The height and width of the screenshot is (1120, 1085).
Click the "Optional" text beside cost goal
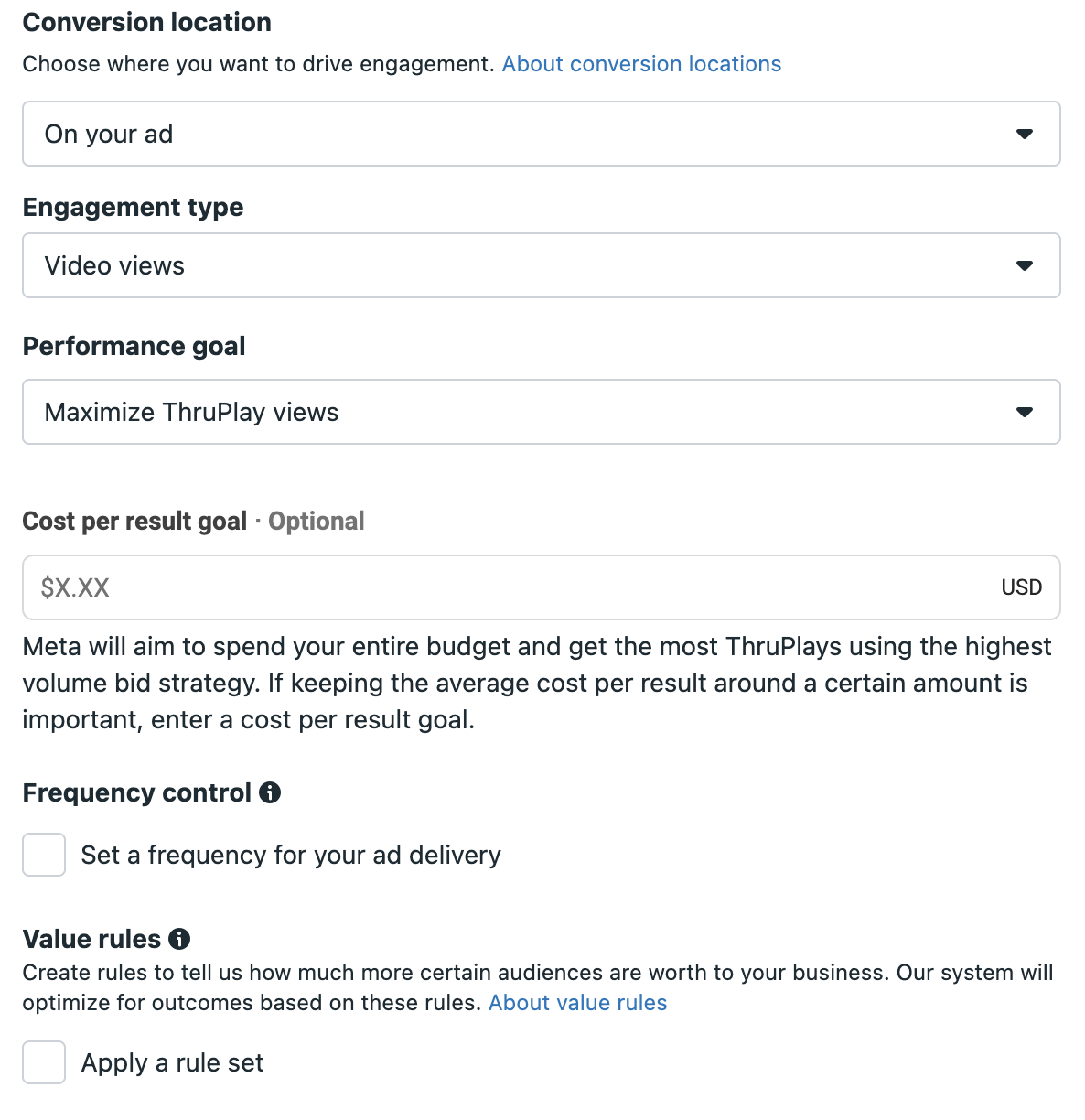pos(316,522)
